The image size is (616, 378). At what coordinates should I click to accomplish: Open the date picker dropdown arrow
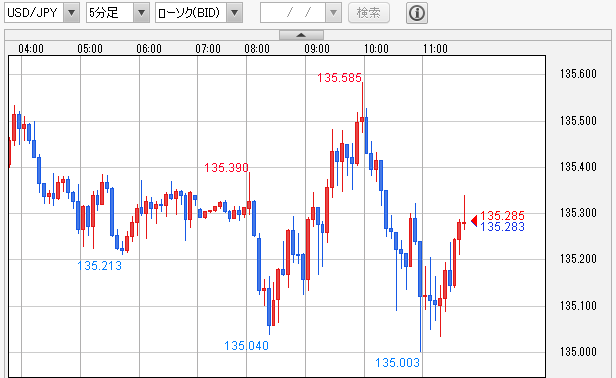coord(333,13)
